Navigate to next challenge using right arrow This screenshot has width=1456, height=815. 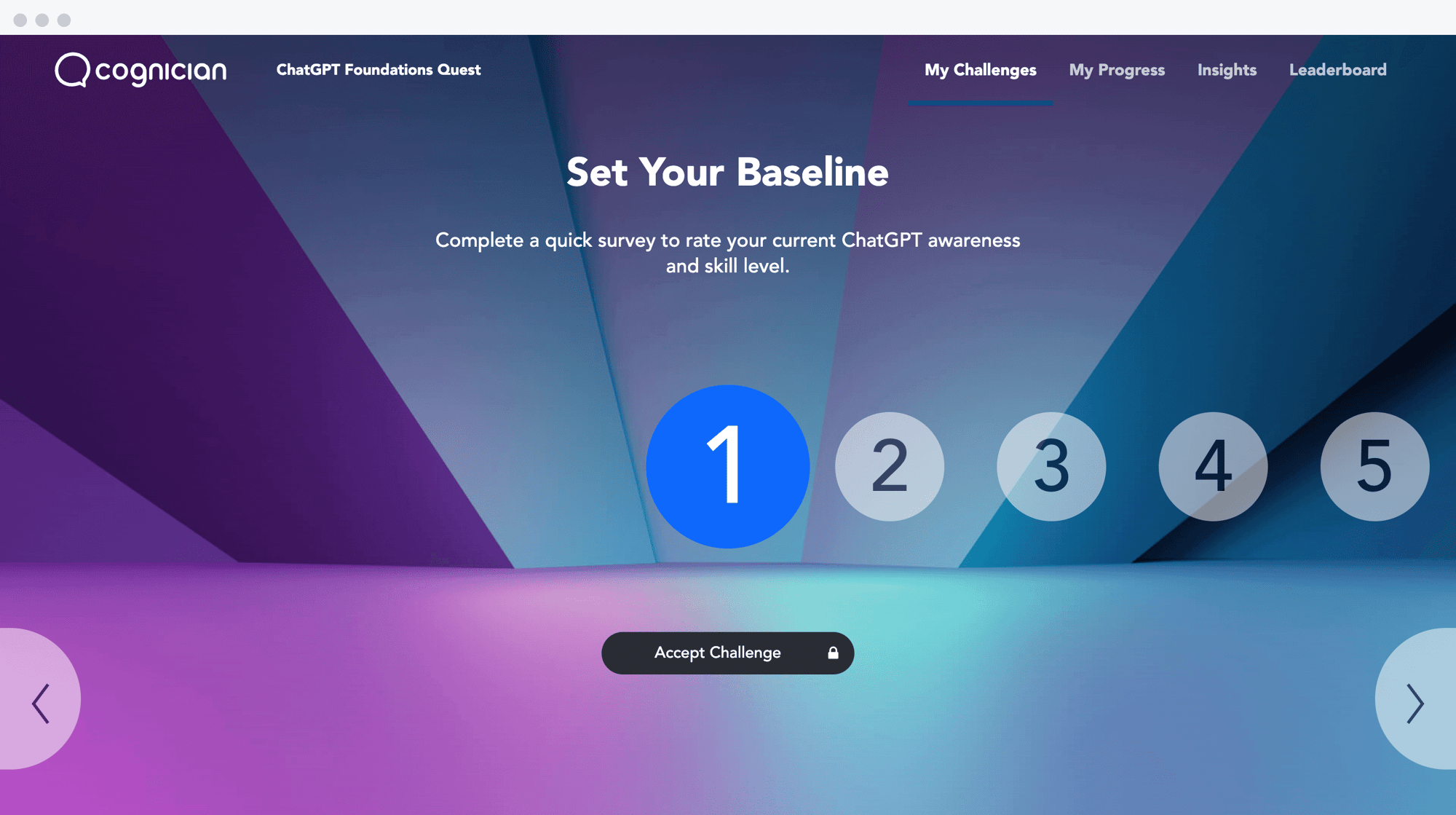point(1416,702)
